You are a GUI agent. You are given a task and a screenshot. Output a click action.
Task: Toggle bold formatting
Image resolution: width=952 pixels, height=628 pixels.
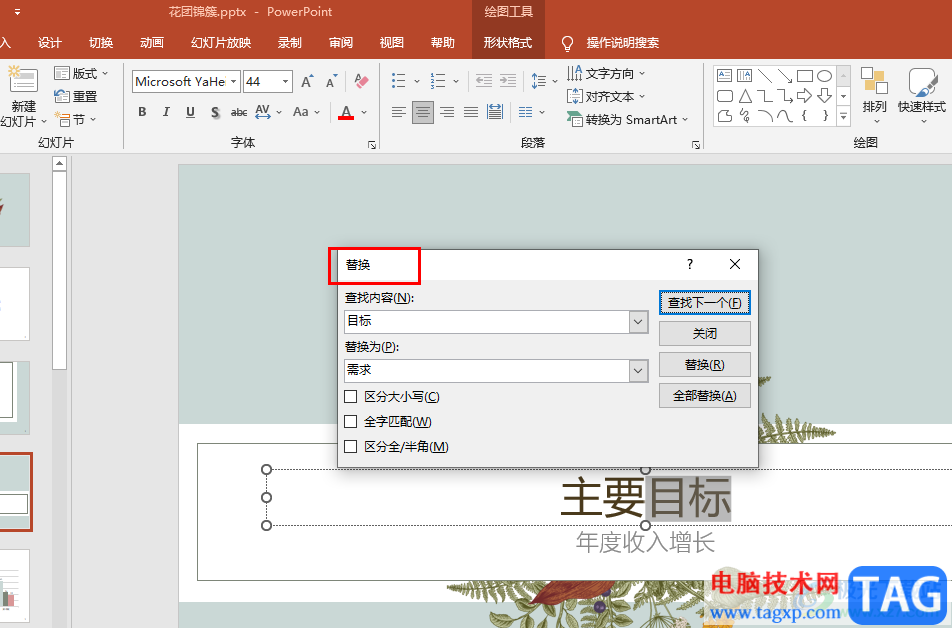click(142, 112)
